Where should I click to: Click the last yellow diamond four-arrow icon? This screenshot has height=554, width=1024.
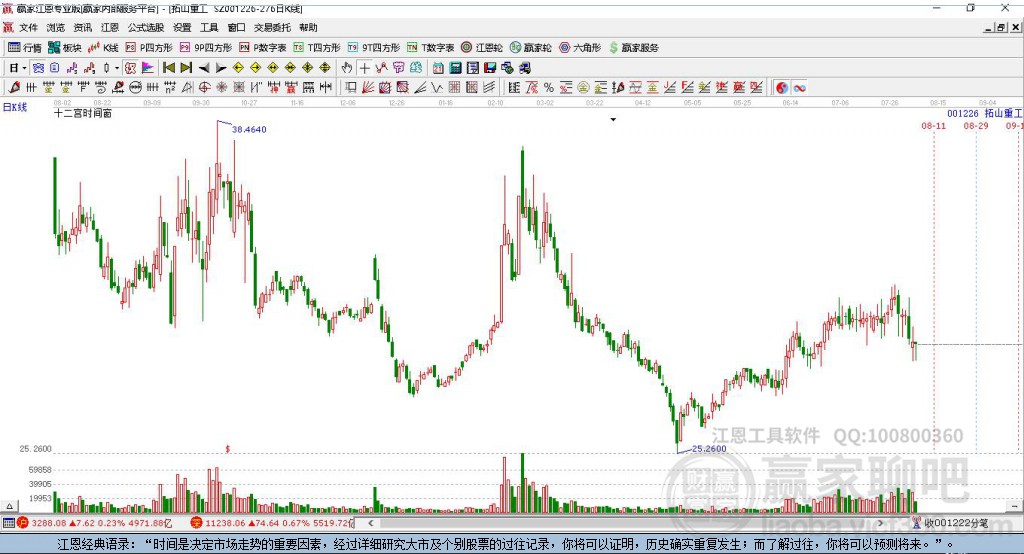(x=325, y=68)
